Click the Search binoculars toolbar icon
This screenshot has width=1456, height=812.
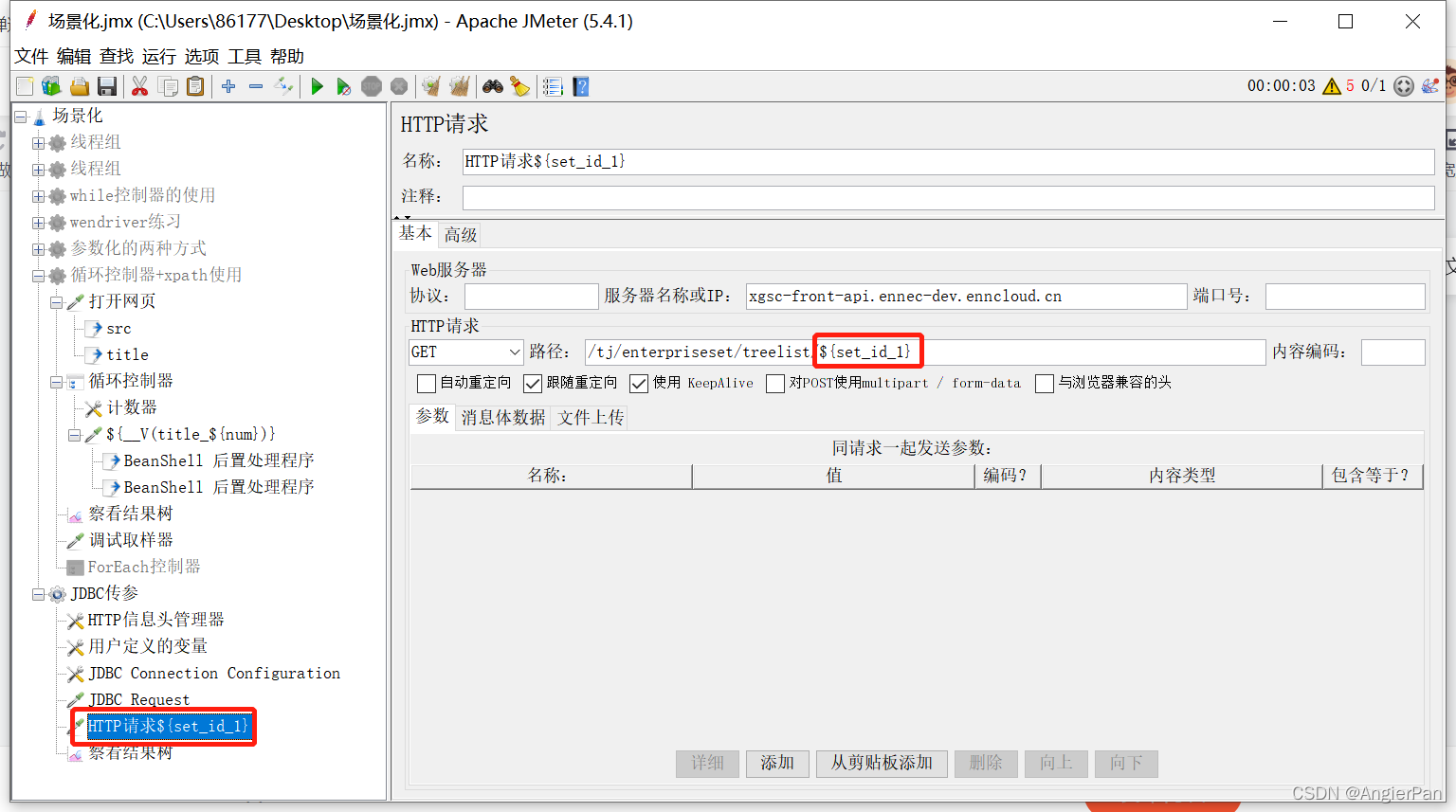tap(492, 86)
